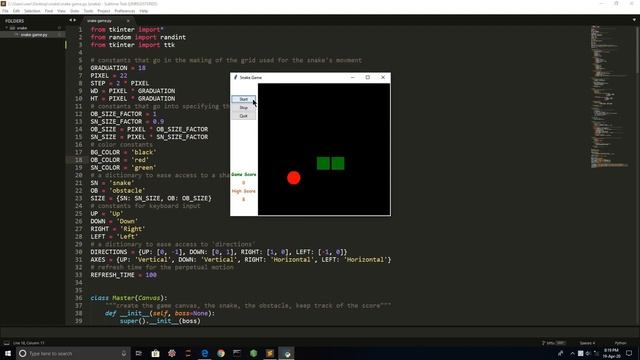The width and height of the screenshot is (640, 360).
Task: Click the Cortana circle icon
Action: click(22, 353)
